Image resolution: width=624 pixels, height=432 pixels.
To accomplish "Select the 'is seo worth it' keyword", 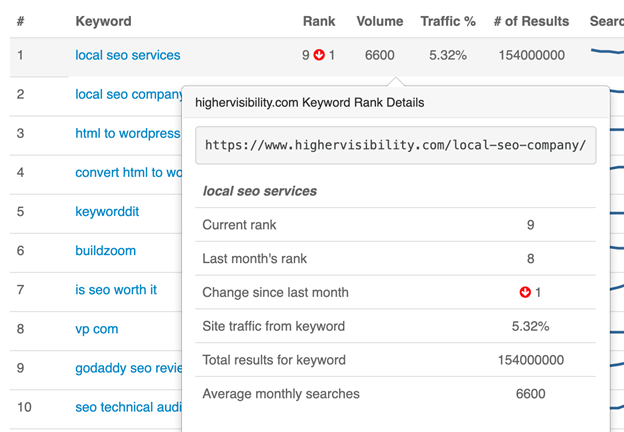I will pos(116,290).
